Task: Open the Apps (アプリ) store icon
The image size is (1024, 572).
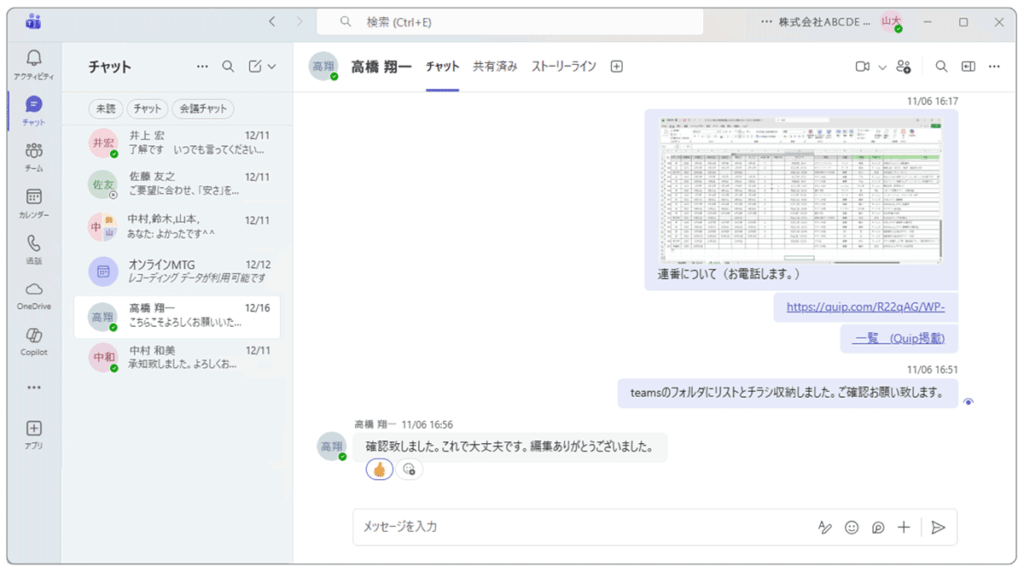Action: 34,435
